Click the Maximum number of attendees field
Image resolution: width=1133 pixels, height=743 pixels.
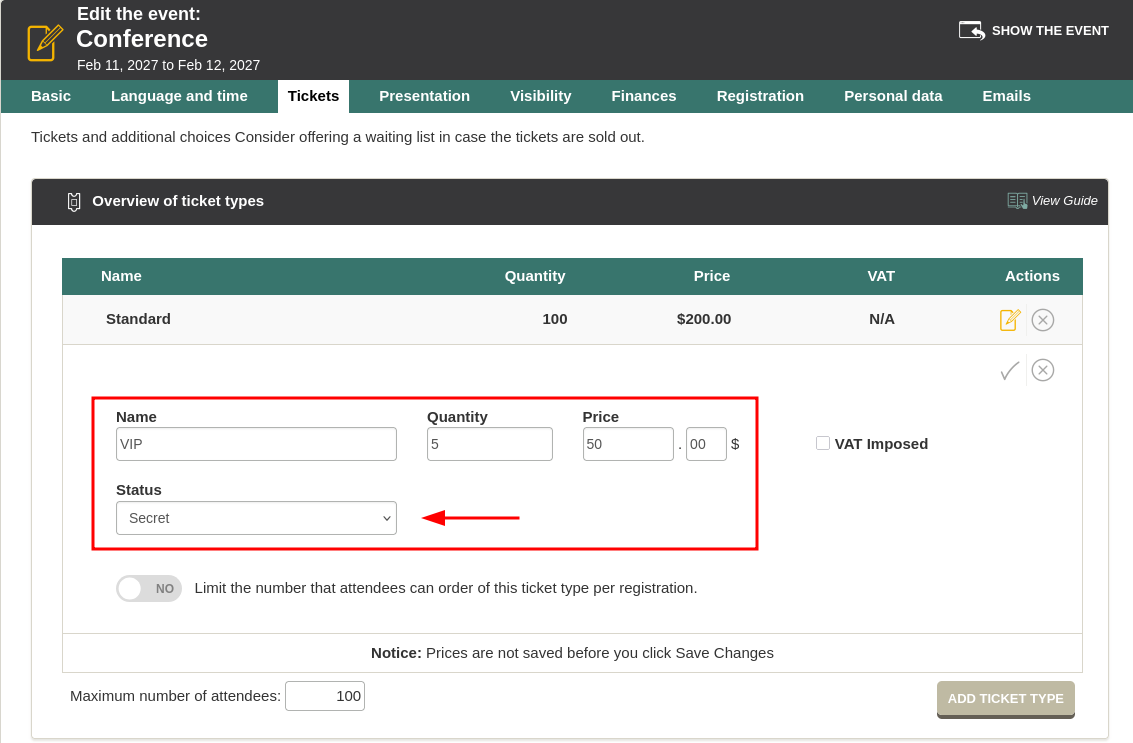(325, 696)
